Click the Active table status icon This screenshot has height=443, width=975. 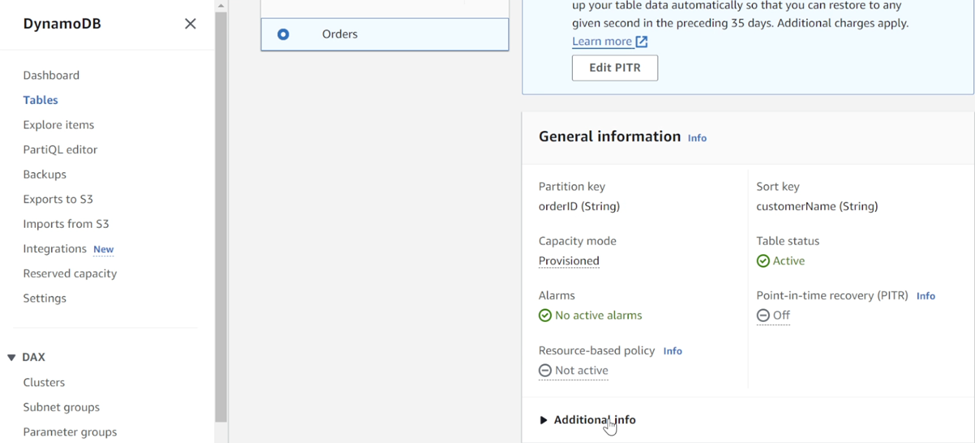(763, 261)
